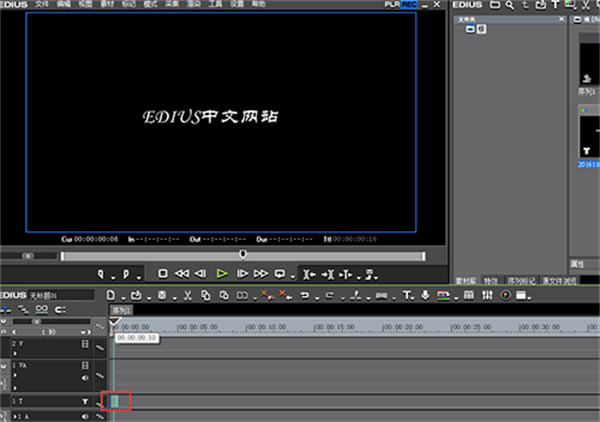Click the Cut scissors icon
Image resolution: width=600 pixels, height=422 pixels.
click(188, 295)
